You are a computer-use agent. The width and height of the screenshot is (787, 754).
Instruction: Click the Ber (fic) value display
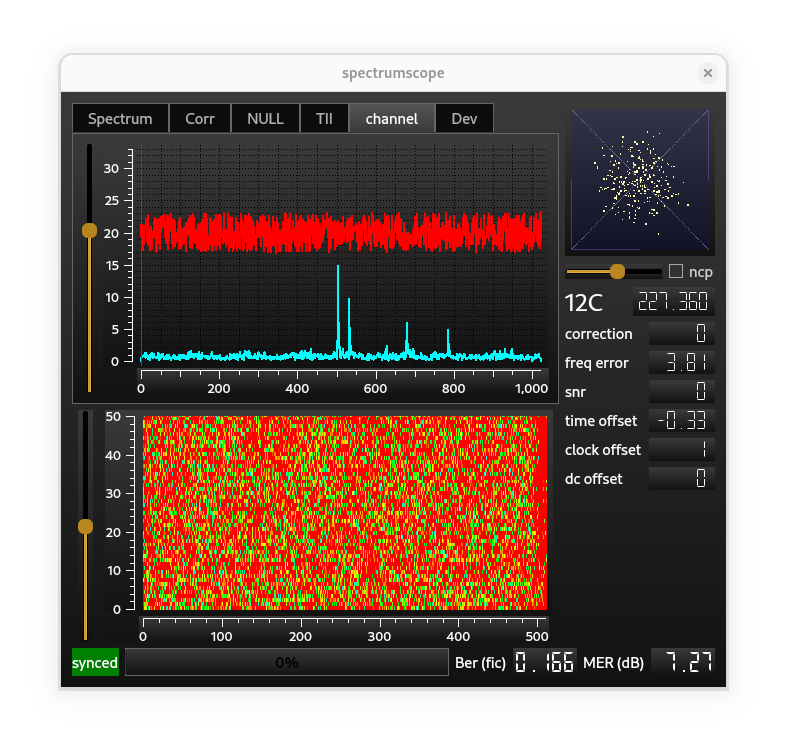545,662
